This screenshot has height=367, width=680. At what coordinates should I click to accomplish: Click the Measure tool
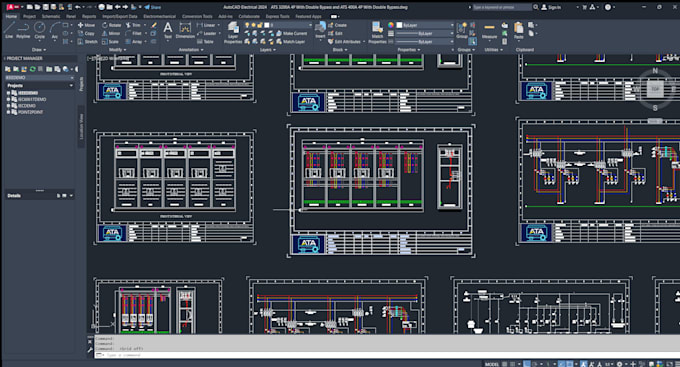(x=489, y=31)
